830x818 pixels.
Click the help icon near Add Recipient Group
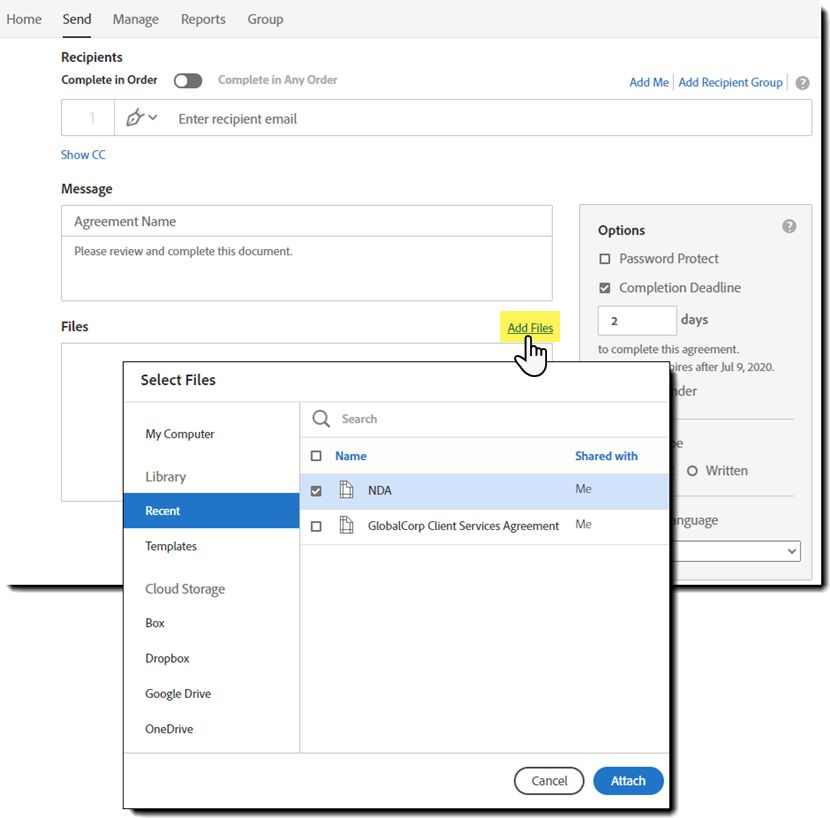(802, 82)
